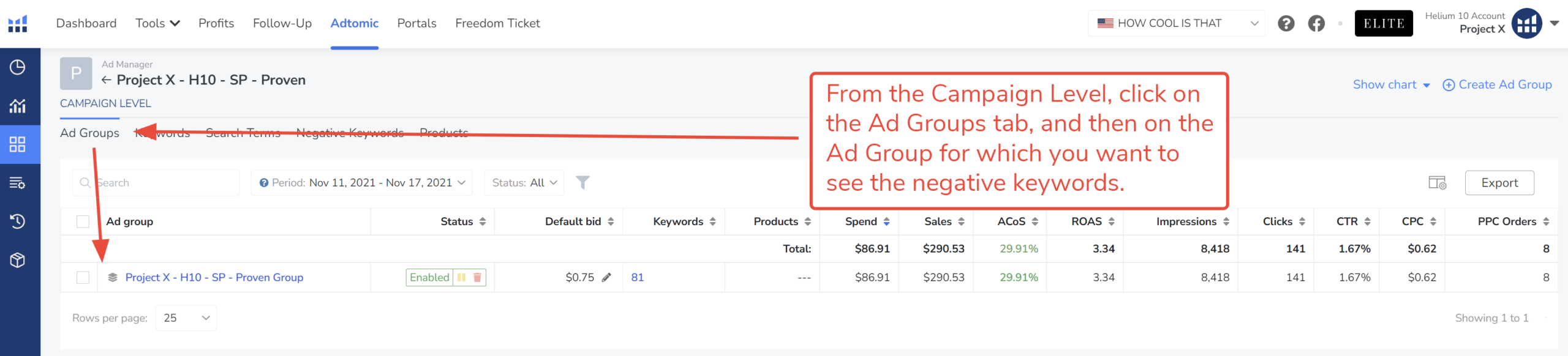This screenshot has height=356, width=1568.
Task: Open the box package icon in sidebar
Action: coord(18,260)
